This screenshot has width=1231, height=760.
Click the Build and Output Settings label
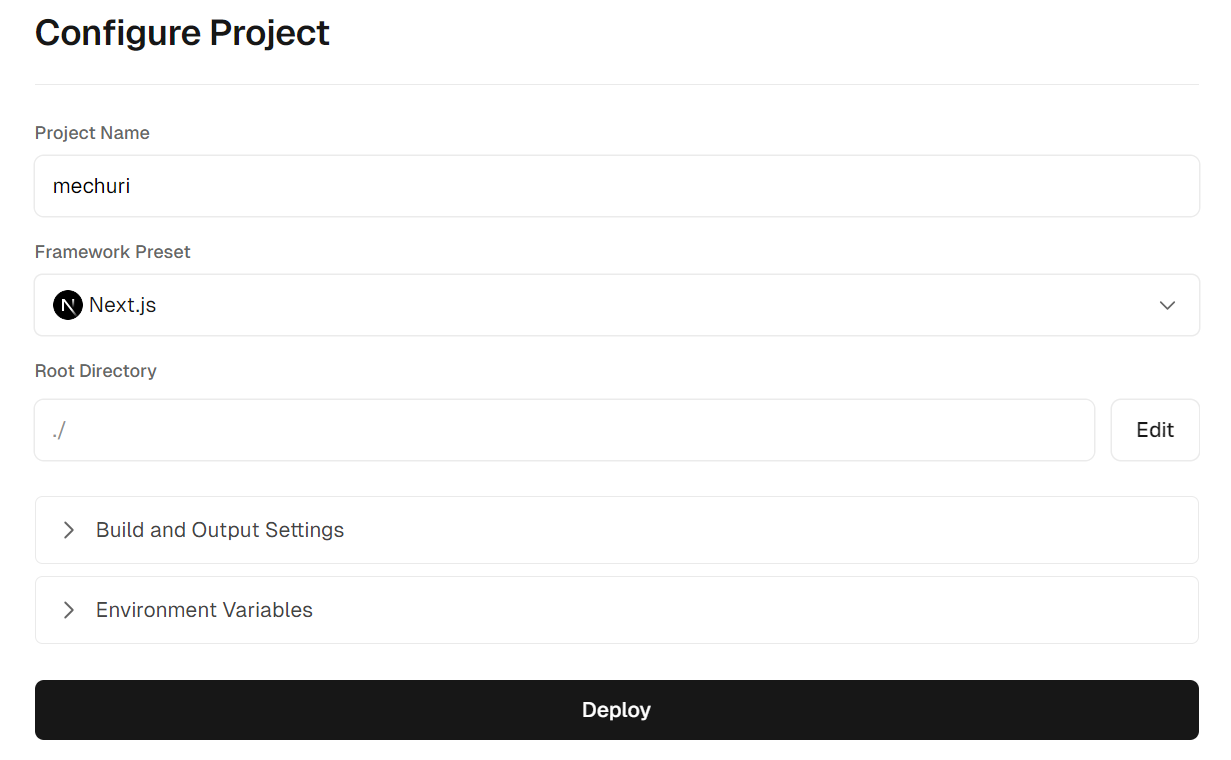pyautogui.click(x=220, y=530)
